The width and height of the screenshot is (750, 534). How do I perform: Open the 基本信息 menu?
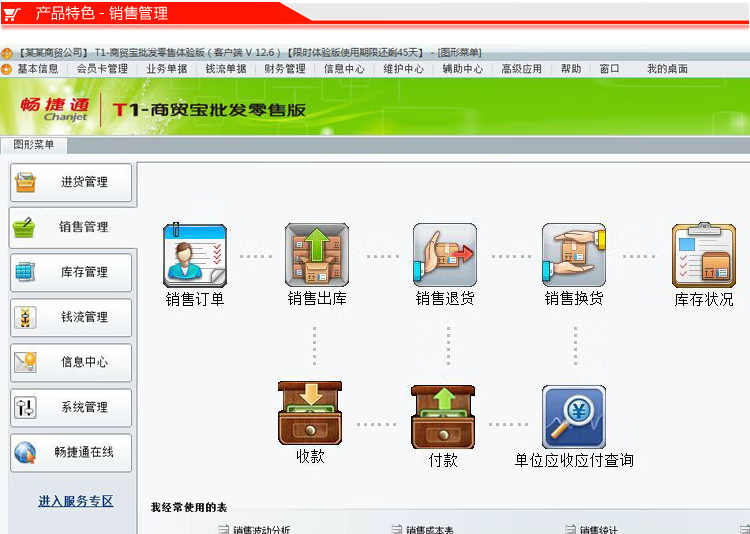(x=38, y=69)
